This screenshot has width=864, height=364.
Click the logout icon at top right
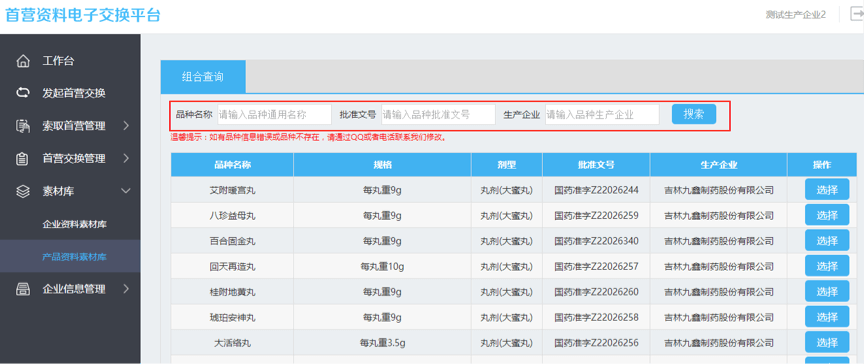tap(856, 14)
